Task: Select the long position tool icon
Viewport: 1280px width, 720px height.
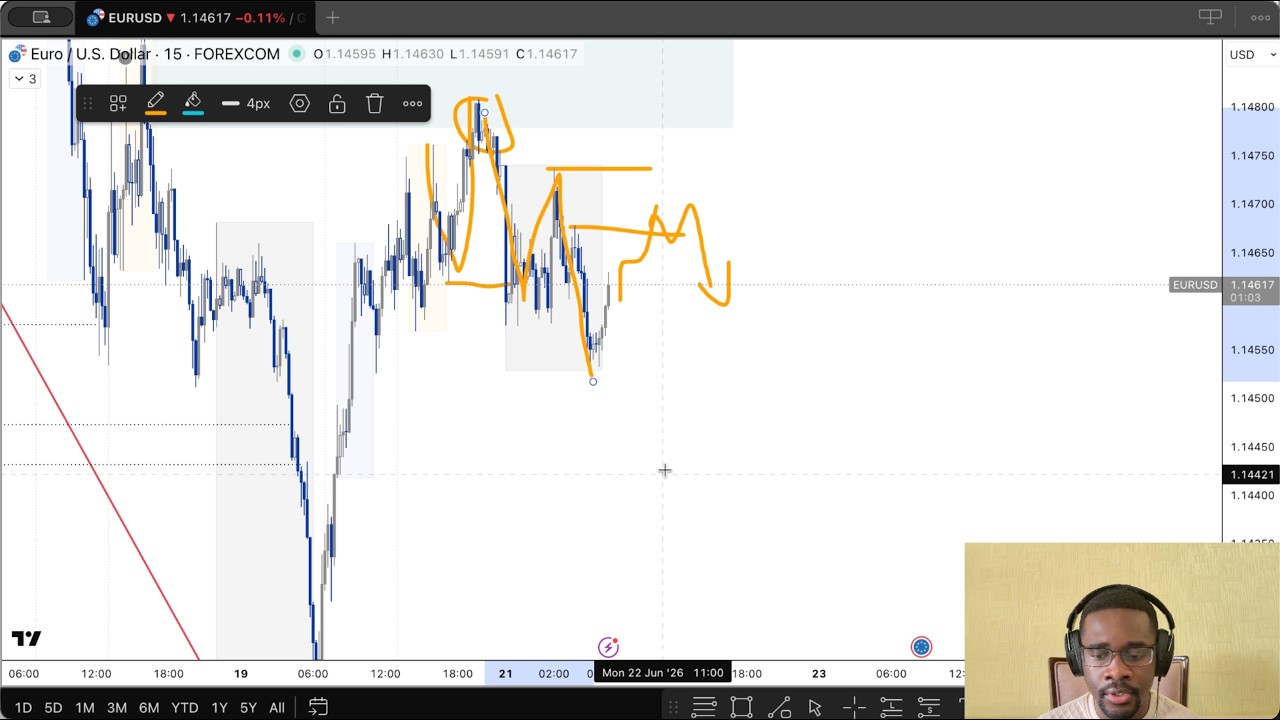Action: point(890,707)
